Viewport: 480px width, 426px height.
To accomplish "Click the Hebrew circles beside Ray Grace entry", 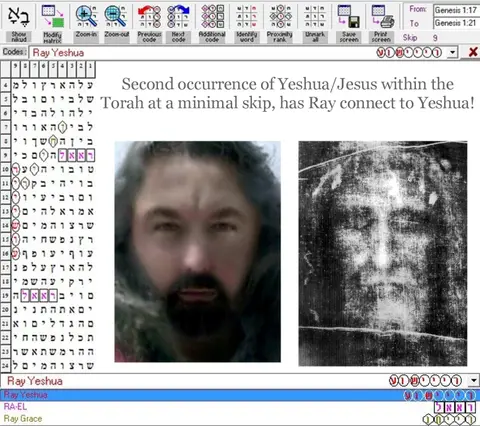I will coord(449,419).
